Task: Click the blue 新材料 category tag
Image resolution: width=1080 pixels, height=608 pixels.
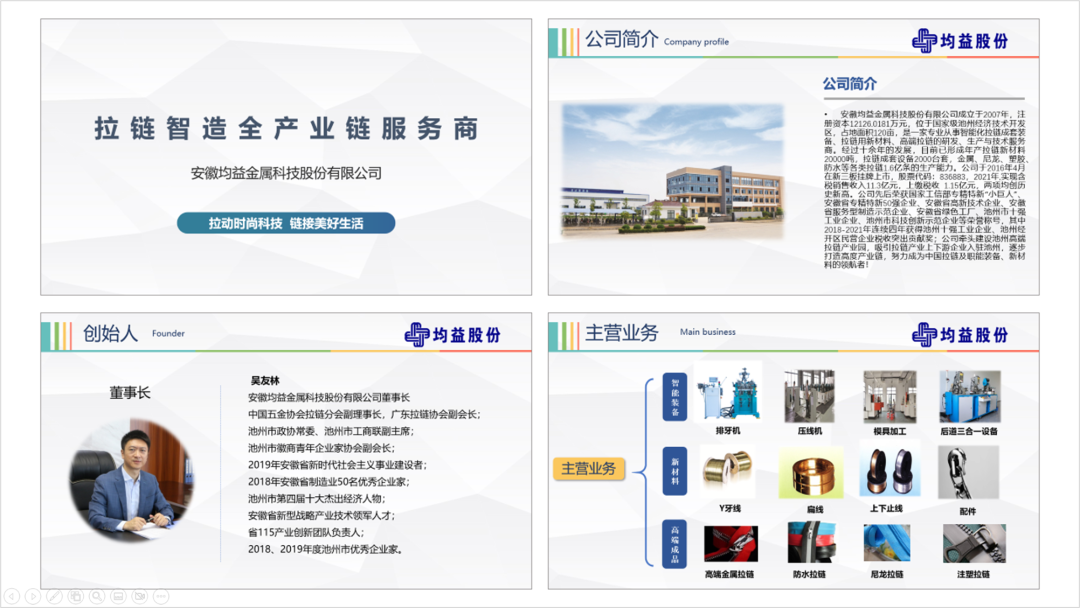Action: 675,471
